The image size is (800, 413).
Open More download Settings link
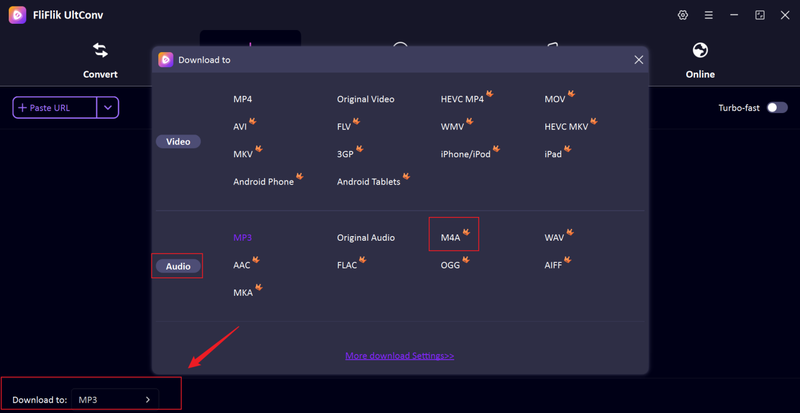point(399,356)
